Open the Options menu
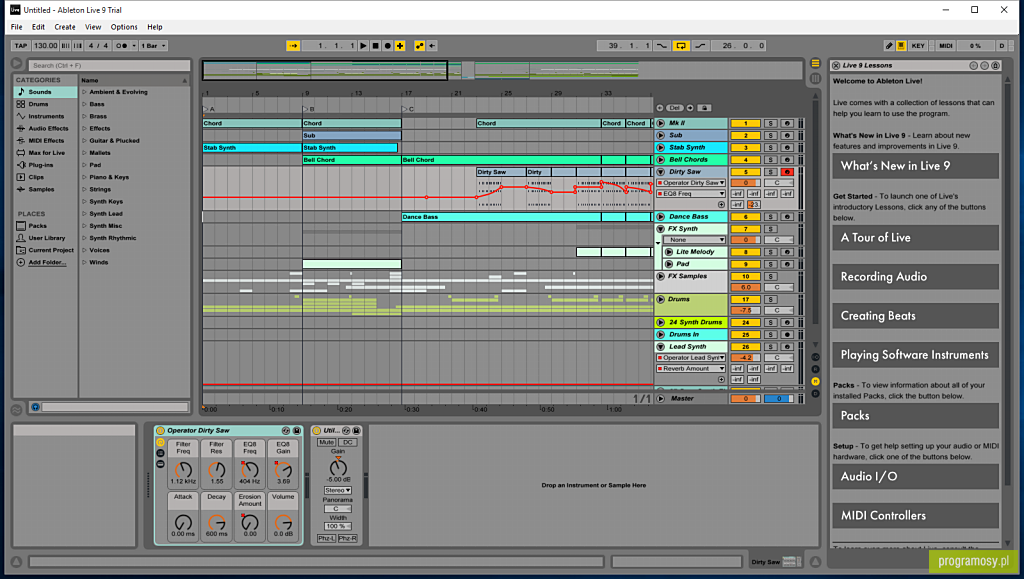Screen dimensions: 1024x579 124,27
